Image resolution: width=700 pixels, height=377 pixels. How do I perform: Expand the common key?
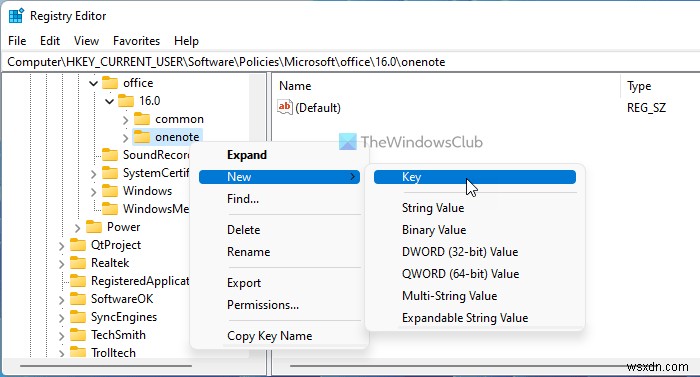tap(125, 120)
